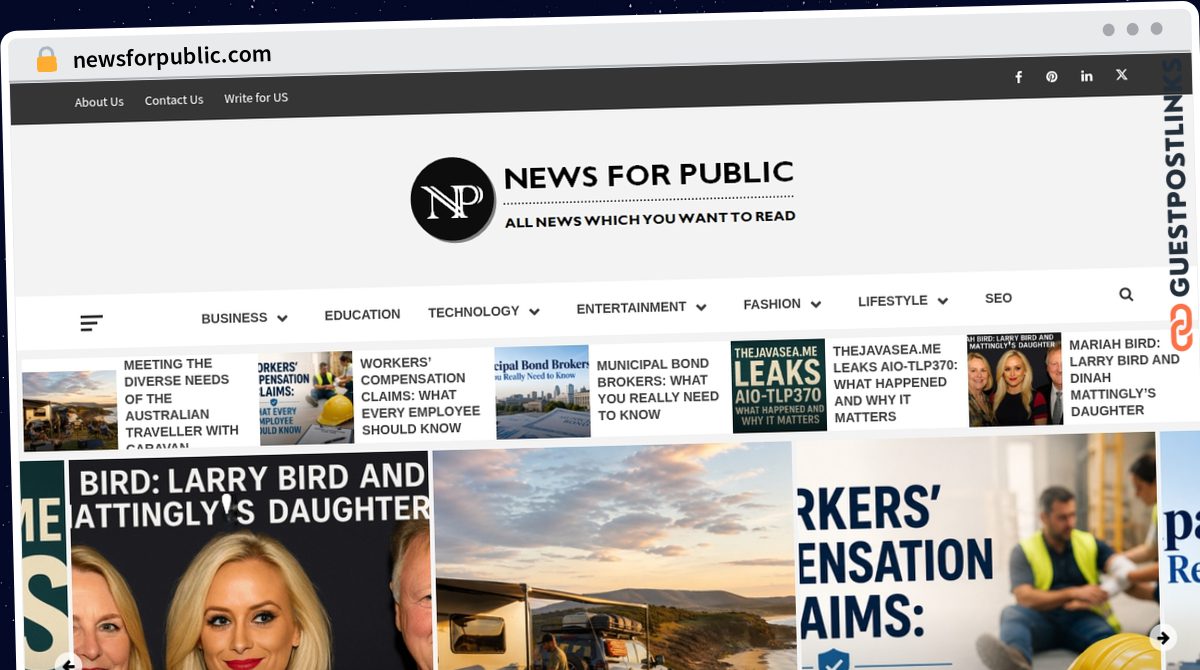Click tagline All News Which You Want
The height and width of the screenshot is (670, 1200).
coord(650,218)
